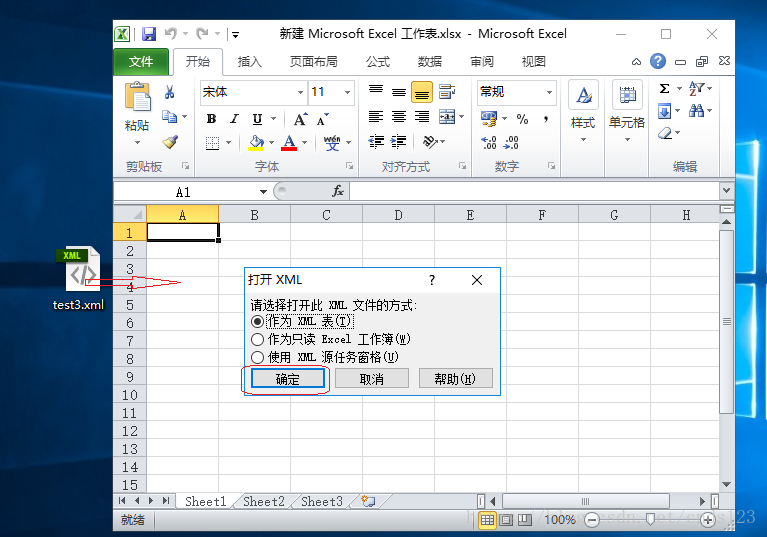The height and width of the screenshot is (537, 767).
Task: Click the formula bar input field
Action: [535, 191]
